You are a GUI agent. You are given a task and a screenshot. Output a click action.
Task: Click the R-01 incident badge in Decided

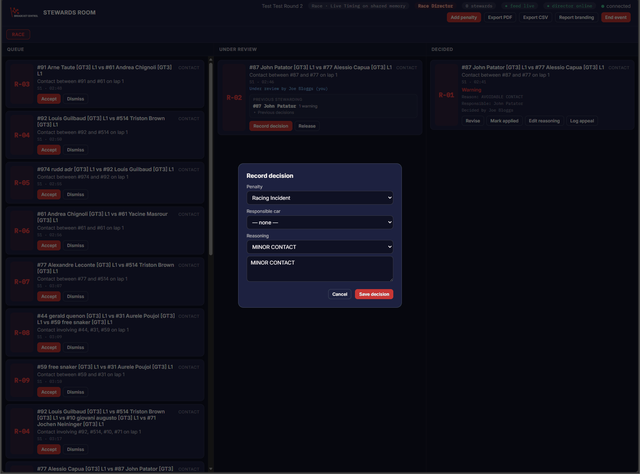(x=446, y=95)
